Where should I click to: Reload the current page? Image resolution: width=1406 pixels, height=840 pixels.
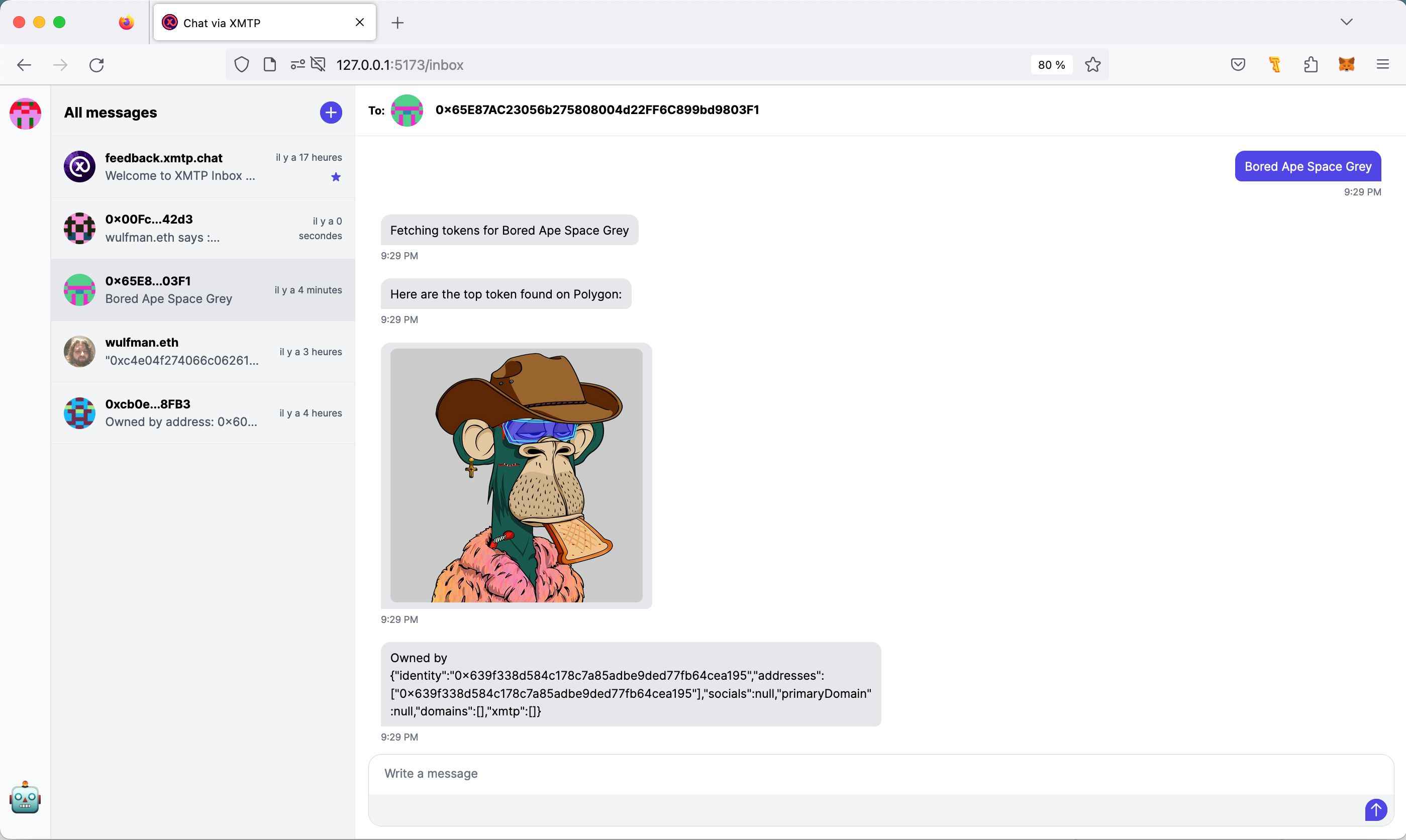tap(97, 65)
